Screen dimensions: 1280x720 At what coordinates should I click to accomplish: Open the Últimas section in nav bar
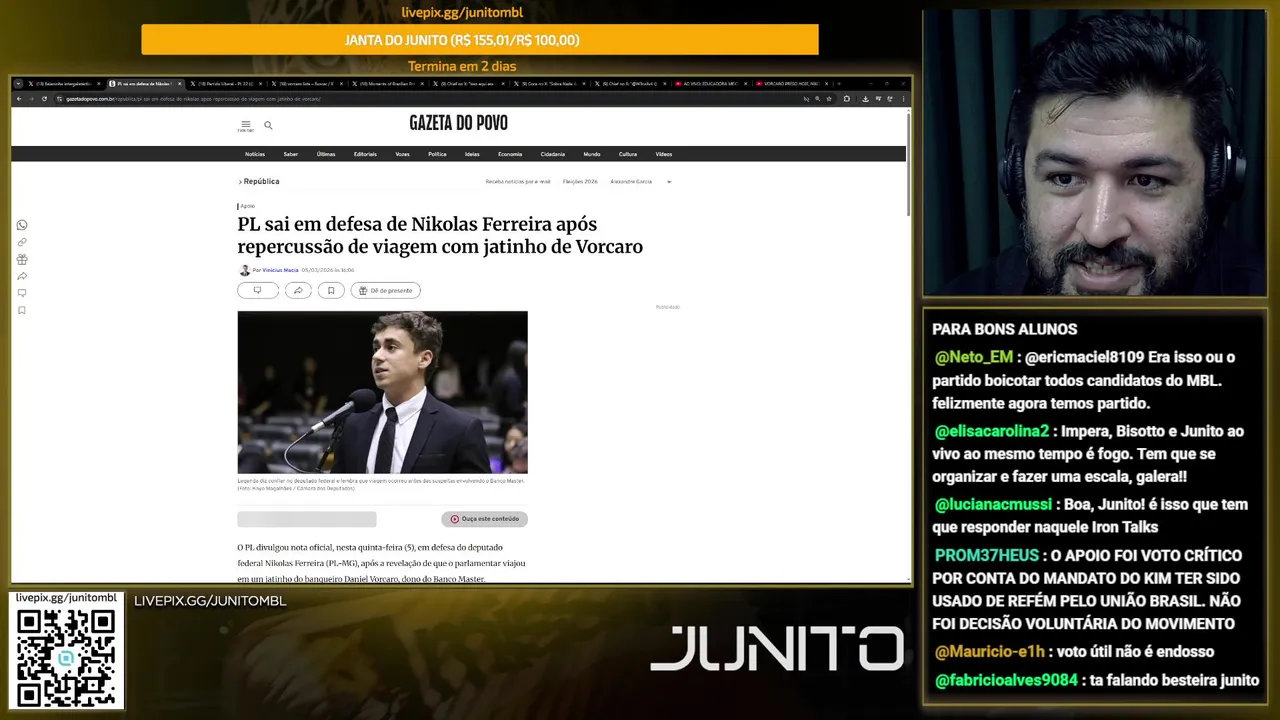[x=326, y=154]
